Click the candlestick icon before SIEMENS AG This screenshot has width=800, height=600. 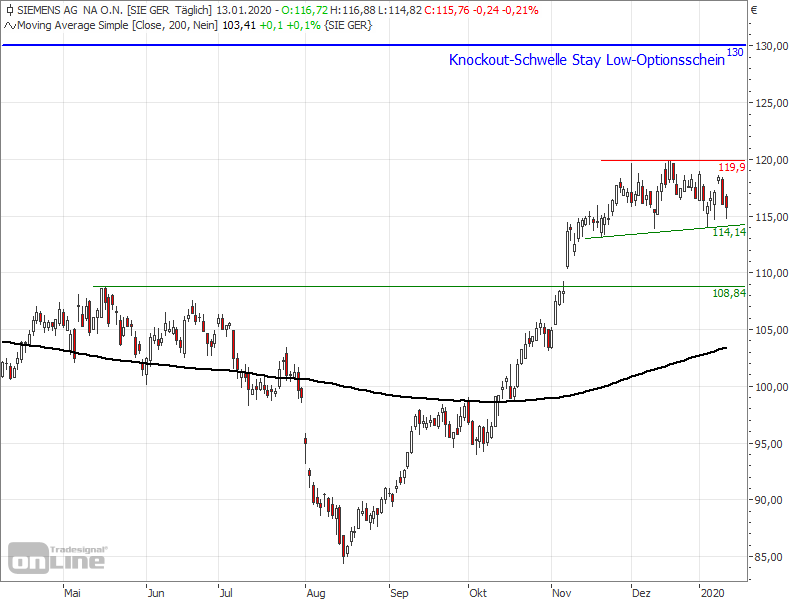pos(10,10)
